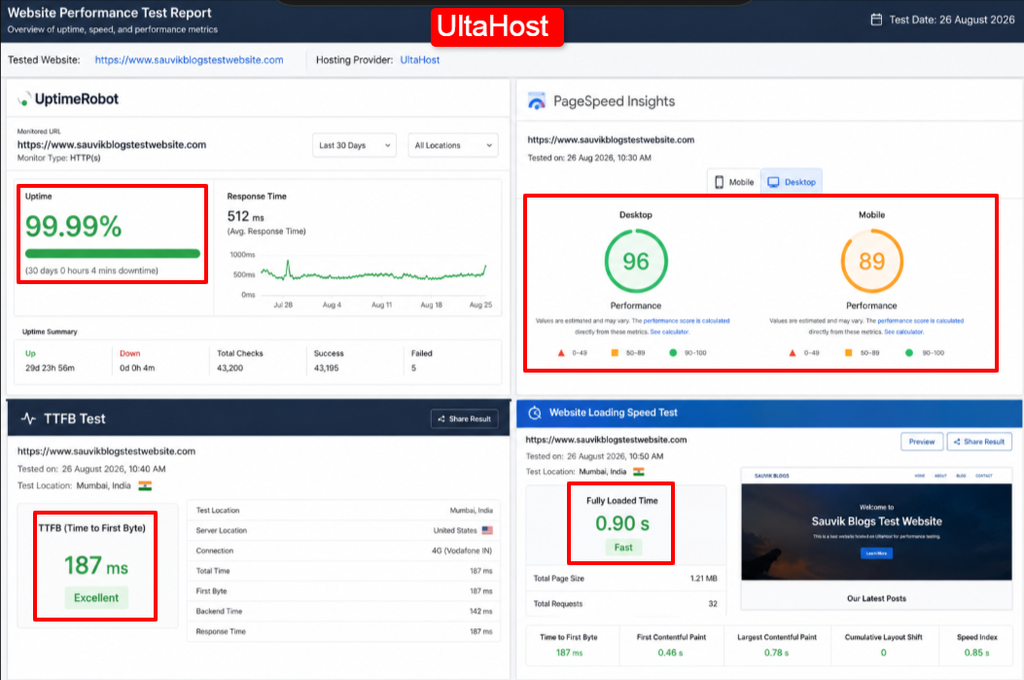Click the TTFB Test pulse icon
The width and height of the screenshot is (1024, 680).
28,419
